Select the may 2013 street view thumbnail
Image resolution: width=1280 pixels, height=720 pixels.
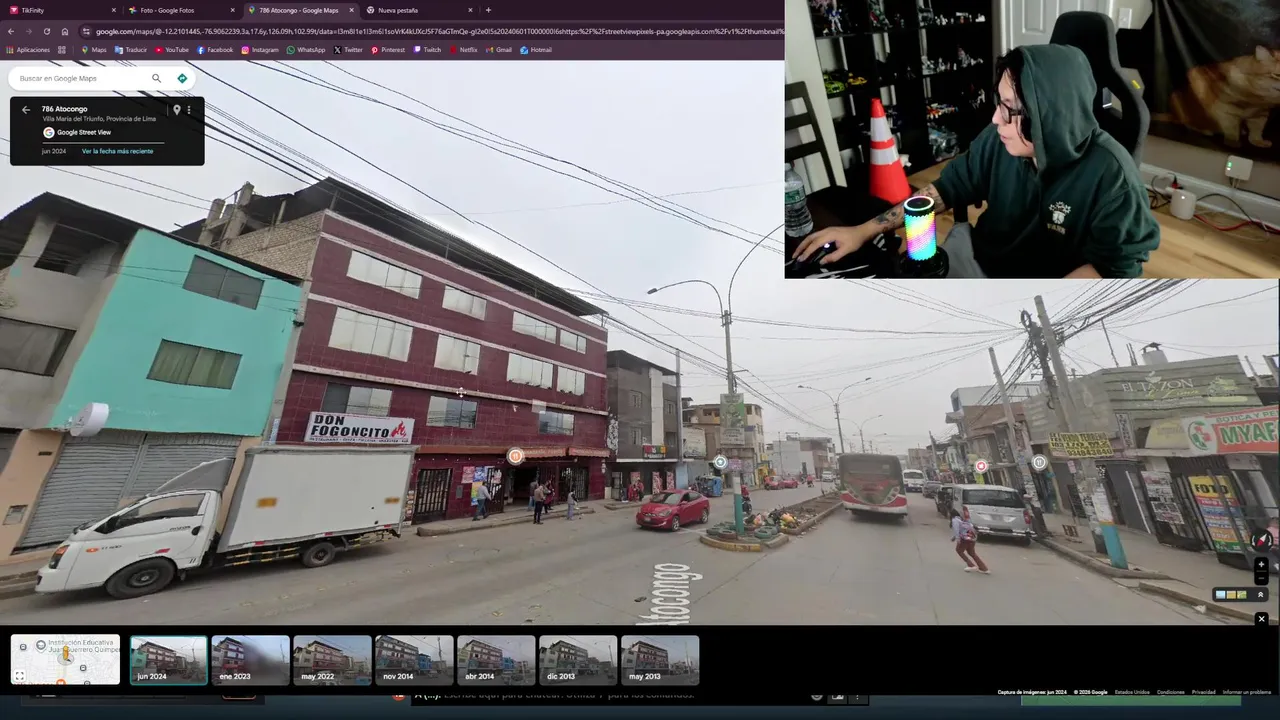660,660
